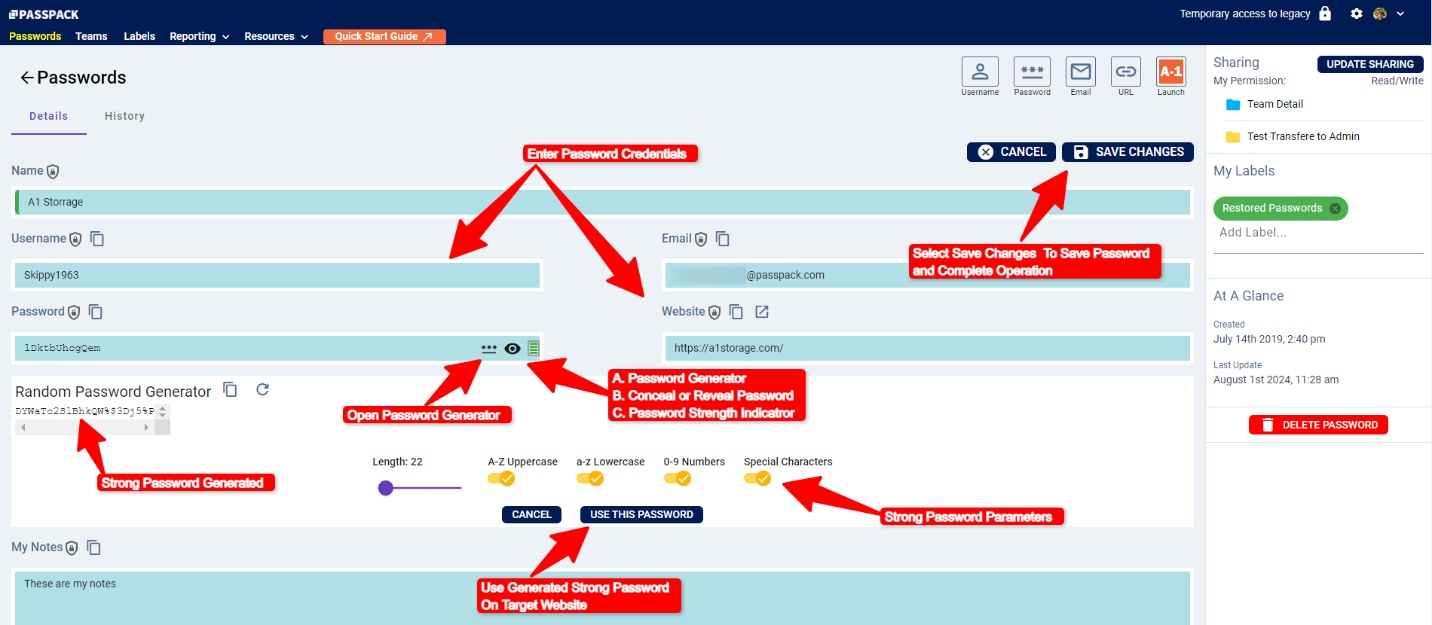Click the URL link icon
Image resolution: width=1432 pixels, height=625 pixels.
1126,72
